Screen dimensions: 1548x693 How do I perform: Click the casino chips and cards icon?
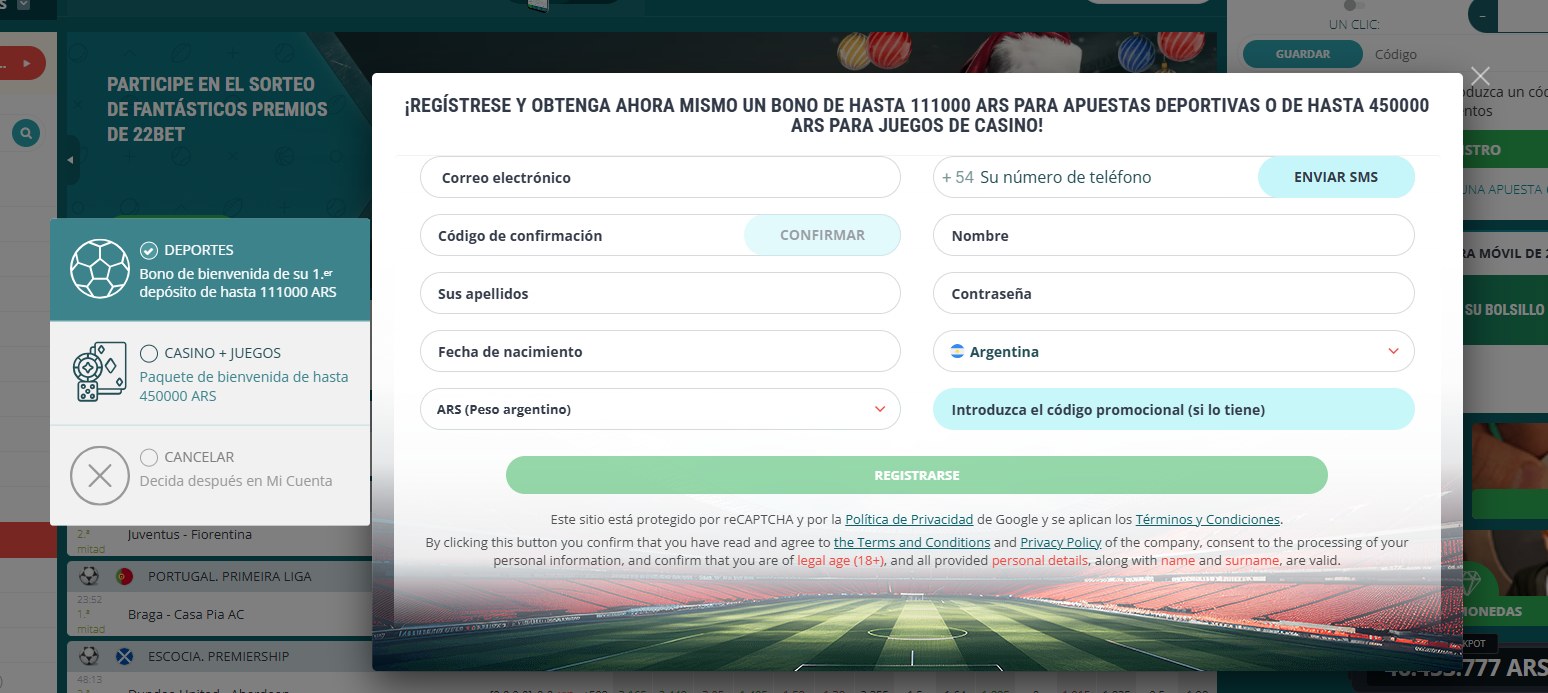point(100,372)
